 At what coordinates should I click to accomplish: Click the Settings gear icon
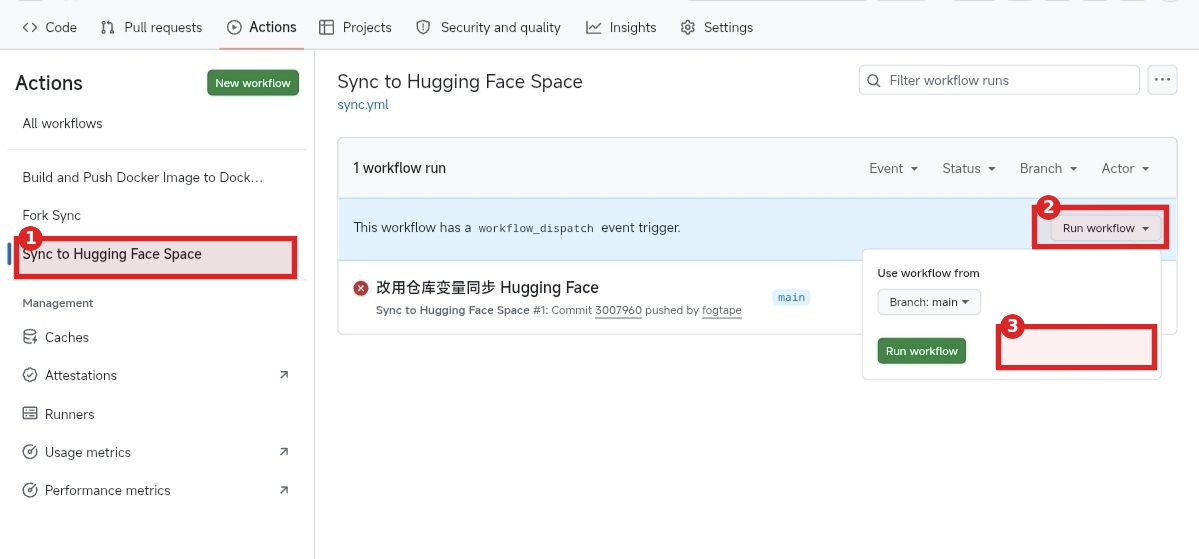tap(687, 28)
